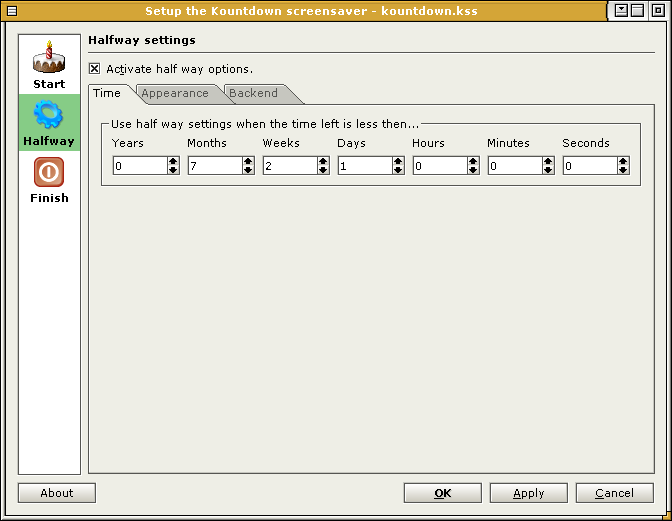Click into the Days input field
The height and width of the screenshot is (521, 672).
pos(365,166)
